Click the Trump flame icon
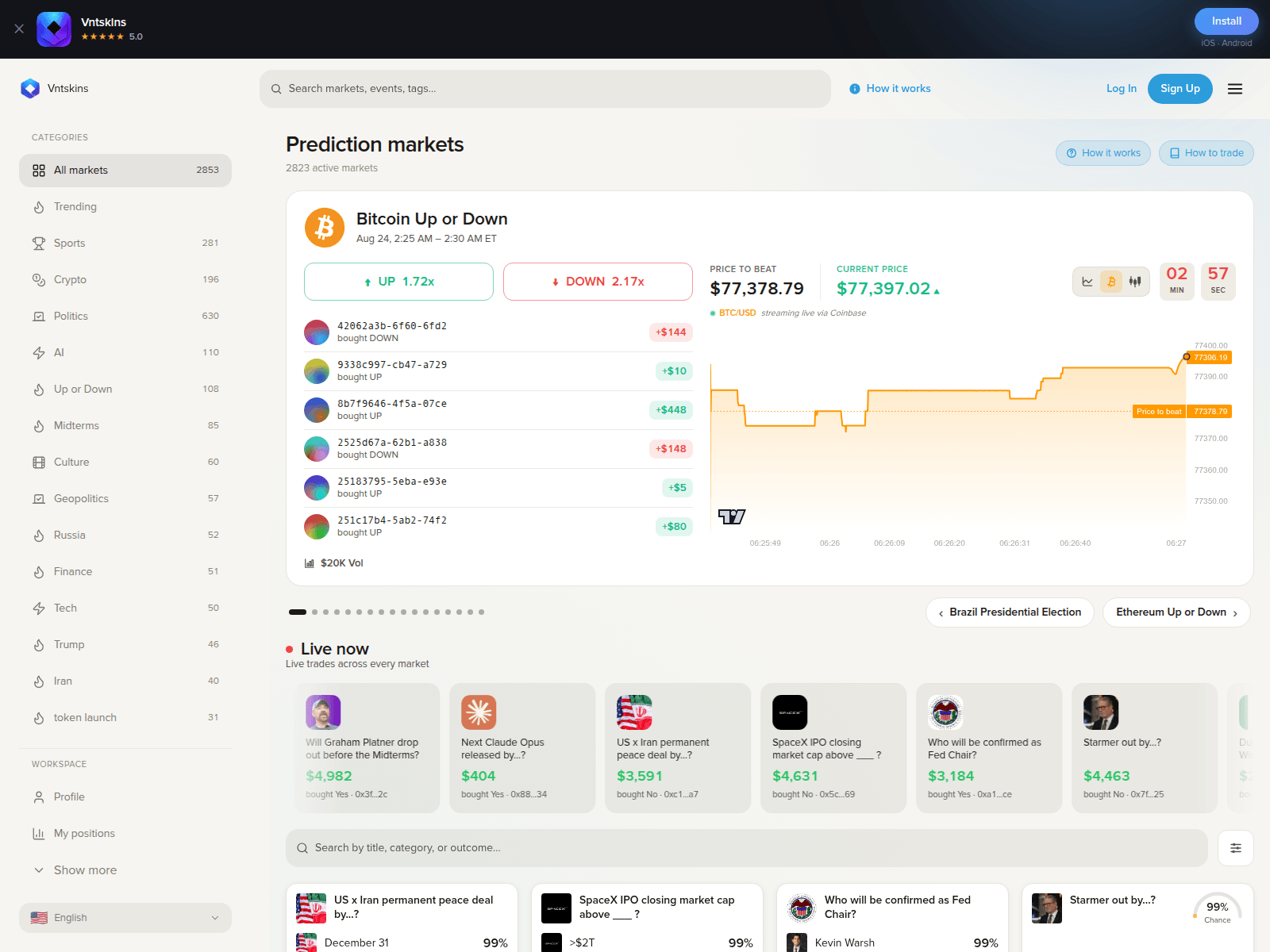The image size is (1270, 952). click(x=39, y=645)
